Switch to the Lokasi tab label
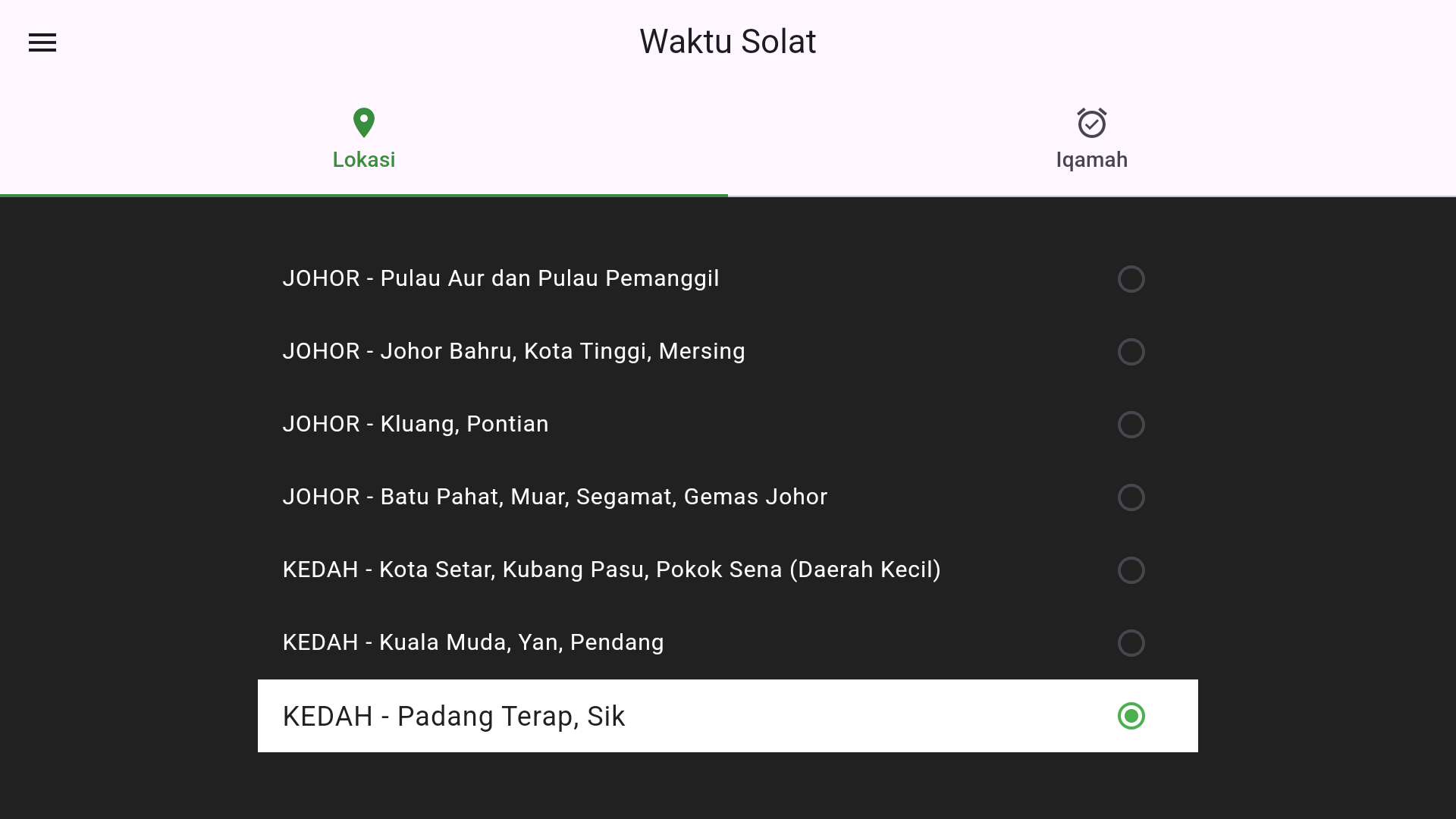The image size is (1456, 819). (364, 160)
